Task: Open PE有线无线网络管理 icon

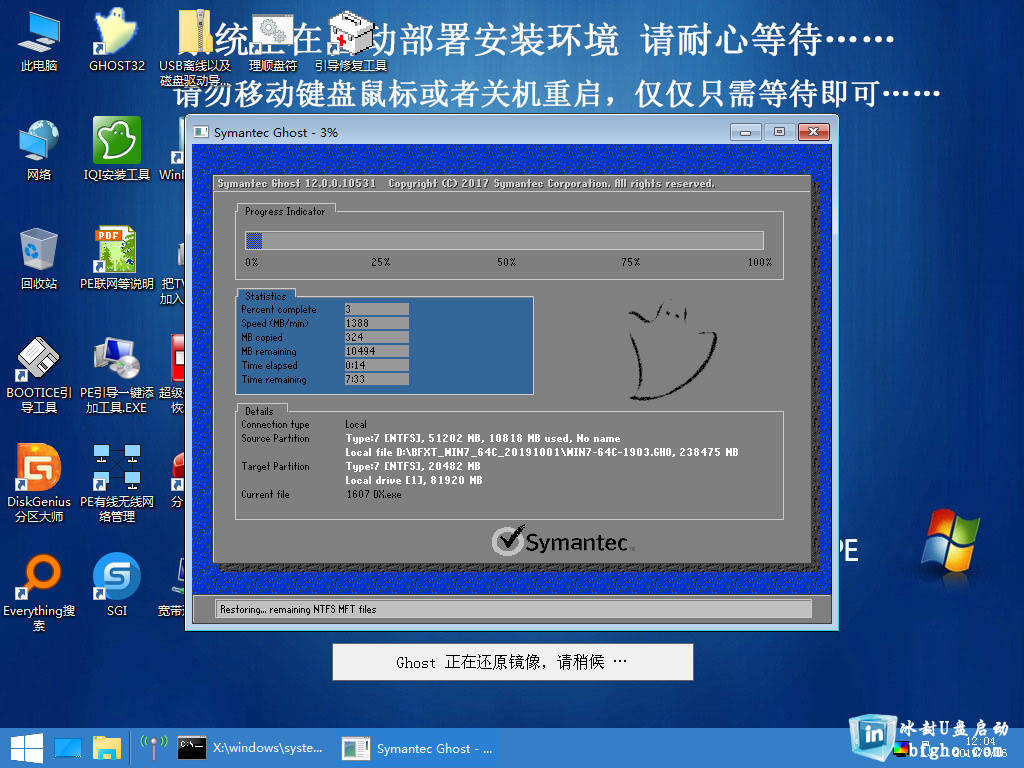Action: point(116,483)
